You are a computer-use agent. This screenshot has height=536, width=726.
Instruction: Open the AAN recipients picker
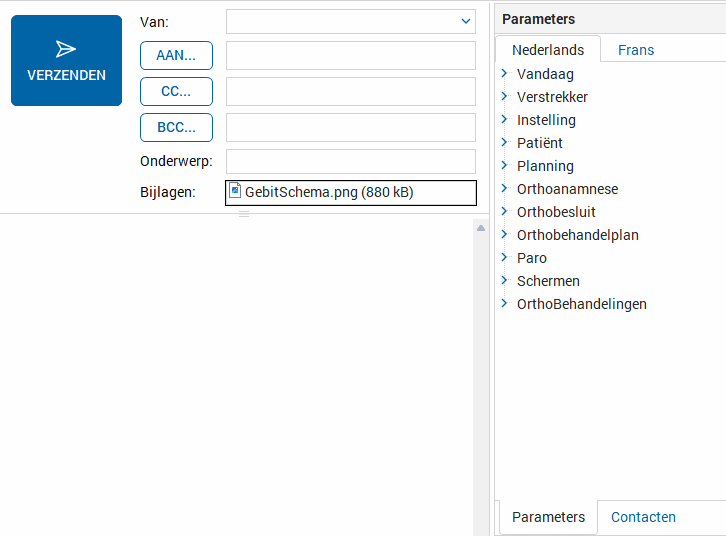(x=176, y=56)
